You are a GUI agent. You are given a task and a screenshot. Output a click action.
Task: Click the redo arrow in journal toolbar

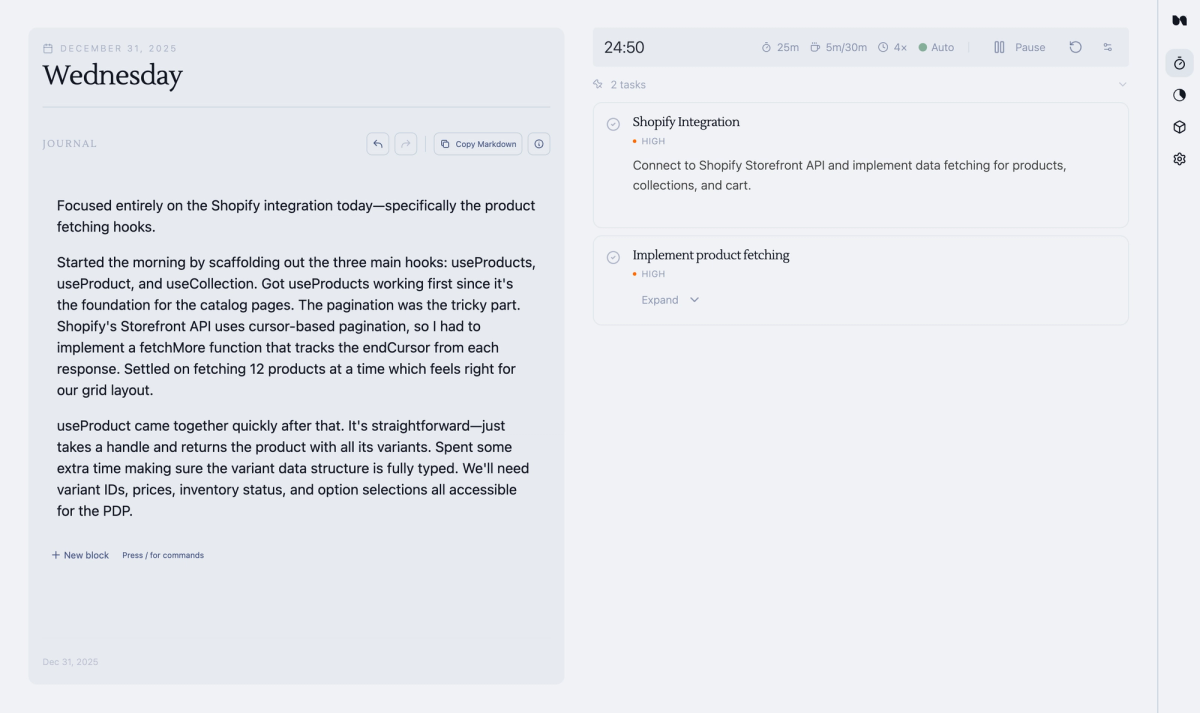pos(406,144)
